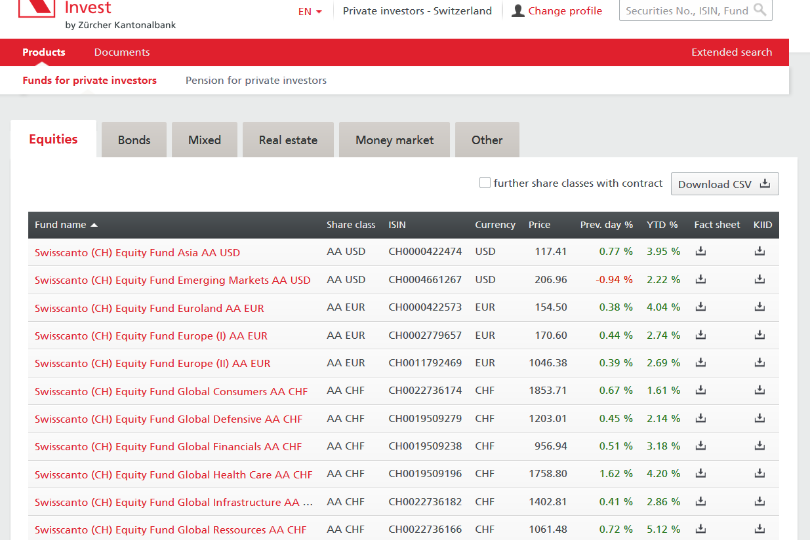This screenshot has height=540, width=810.
Task: Open Equity Fund Emerging Markets AA USD
Action: point(173,280)
